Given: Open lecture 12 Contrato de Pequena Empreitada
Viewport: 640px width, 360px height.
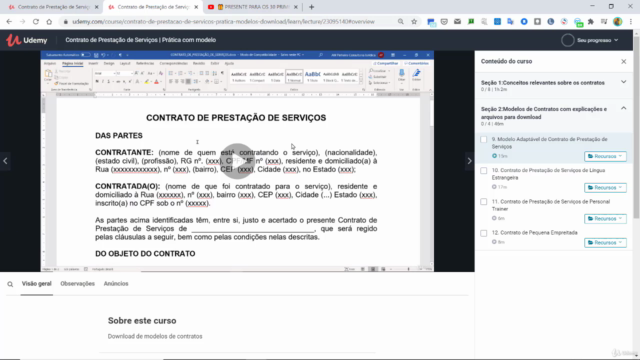Looking at the screenshot, I should click(534, 233).
